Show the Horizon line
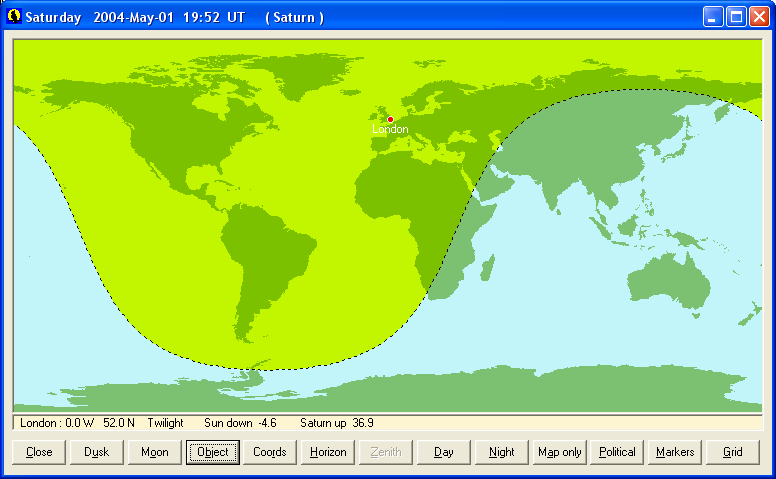Viewport: 776px width, 479px height. click(328, 452)
